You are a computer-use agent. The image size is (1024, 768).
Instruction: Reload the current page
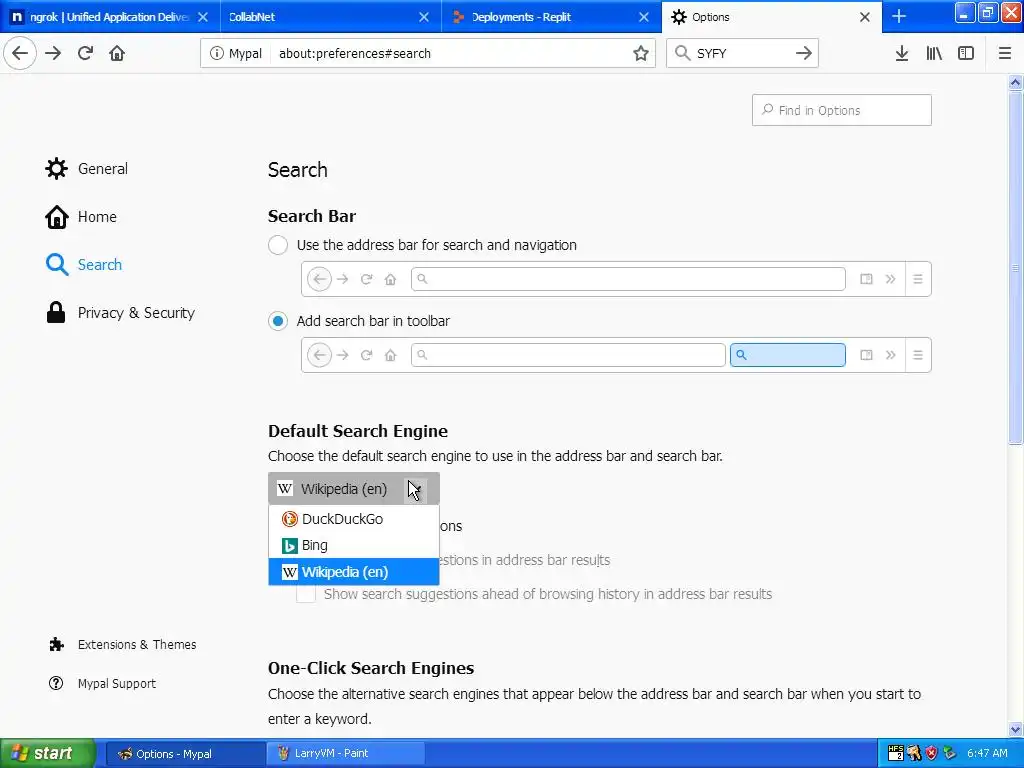[85, 53]
